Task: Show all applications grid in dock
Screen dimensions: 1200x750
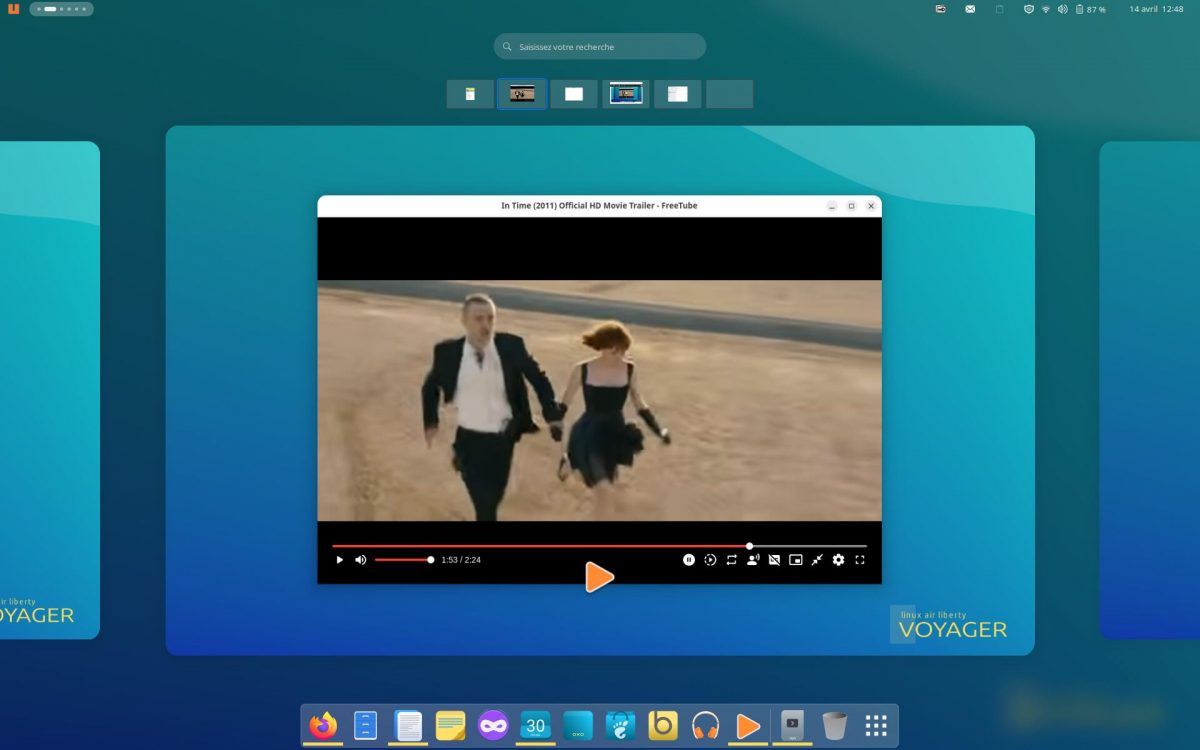Action: pyautogui.click(x=876, y=725)
